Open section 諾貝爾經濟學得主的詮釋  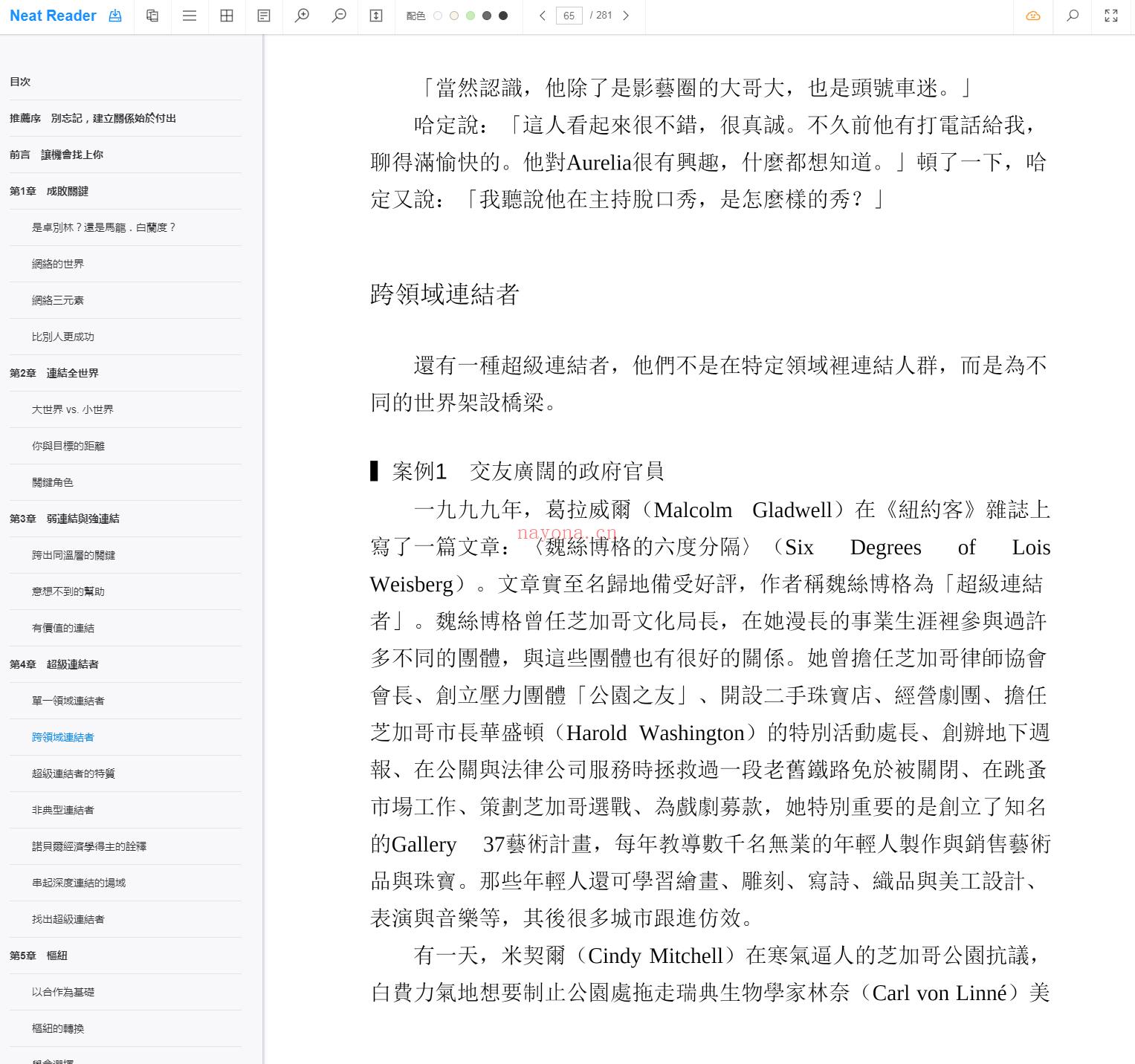pos(89,846)
